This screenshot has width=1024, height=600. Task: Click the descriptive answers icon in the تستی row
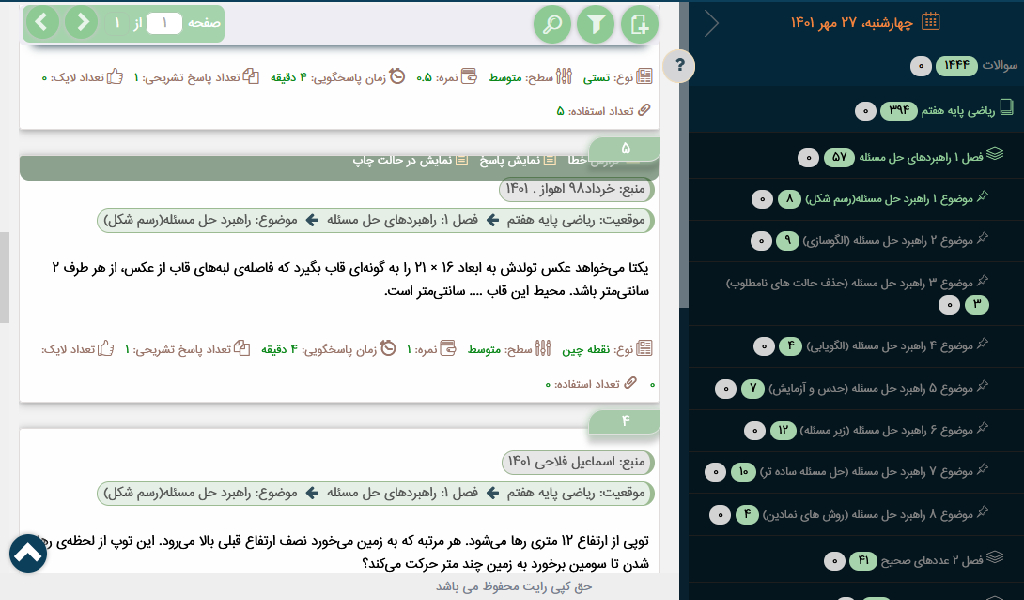tap(251, 76)
